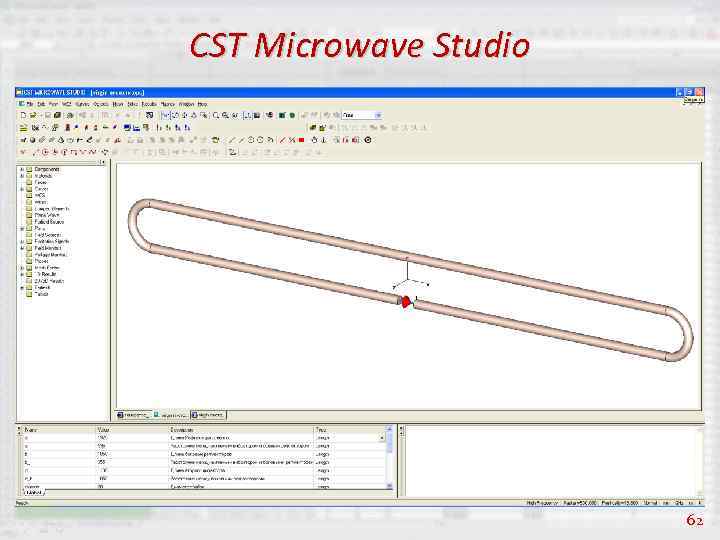Click the yellow list icon starting second toolbar row
The height and width of the screenshot is (540, 720).
pyautogui.click(x=23, y=128)
